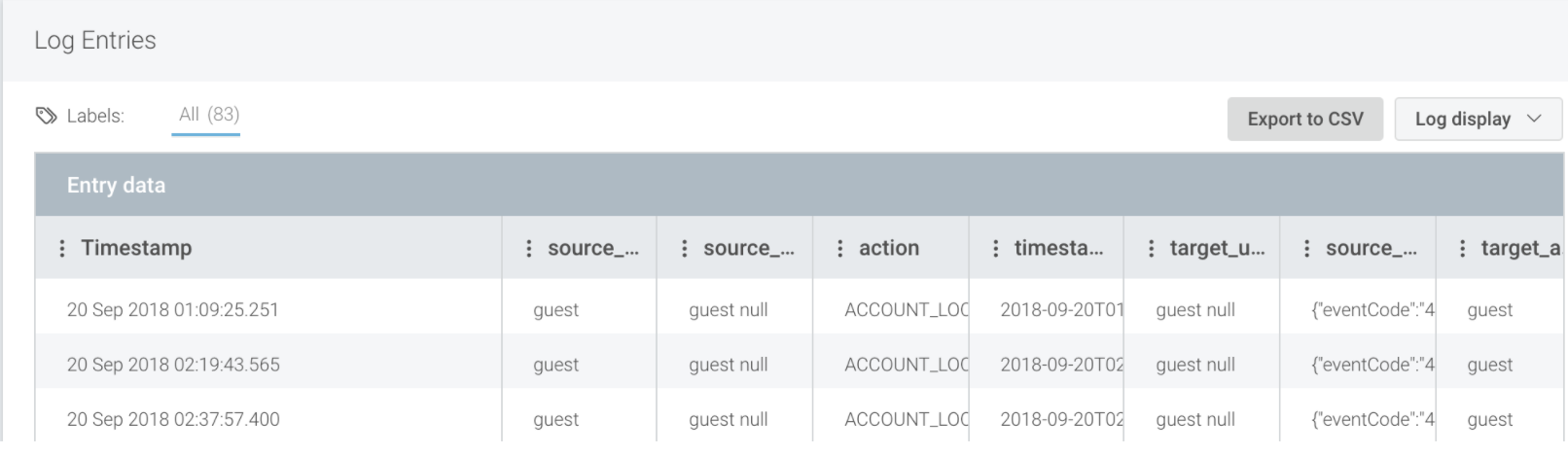Click the Entry data header bar
The image size is (1568, 455).
[x=800, y=185]
